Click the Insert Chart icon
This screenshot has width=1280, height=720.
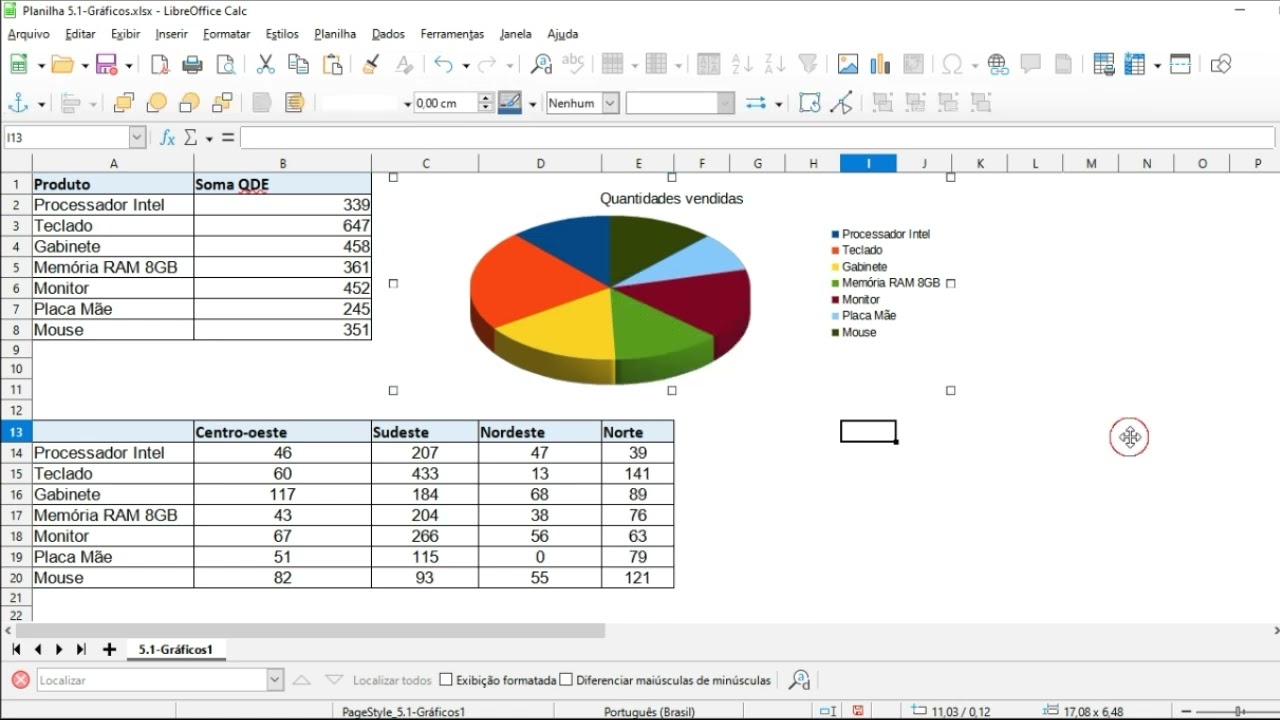pos(880,64)
